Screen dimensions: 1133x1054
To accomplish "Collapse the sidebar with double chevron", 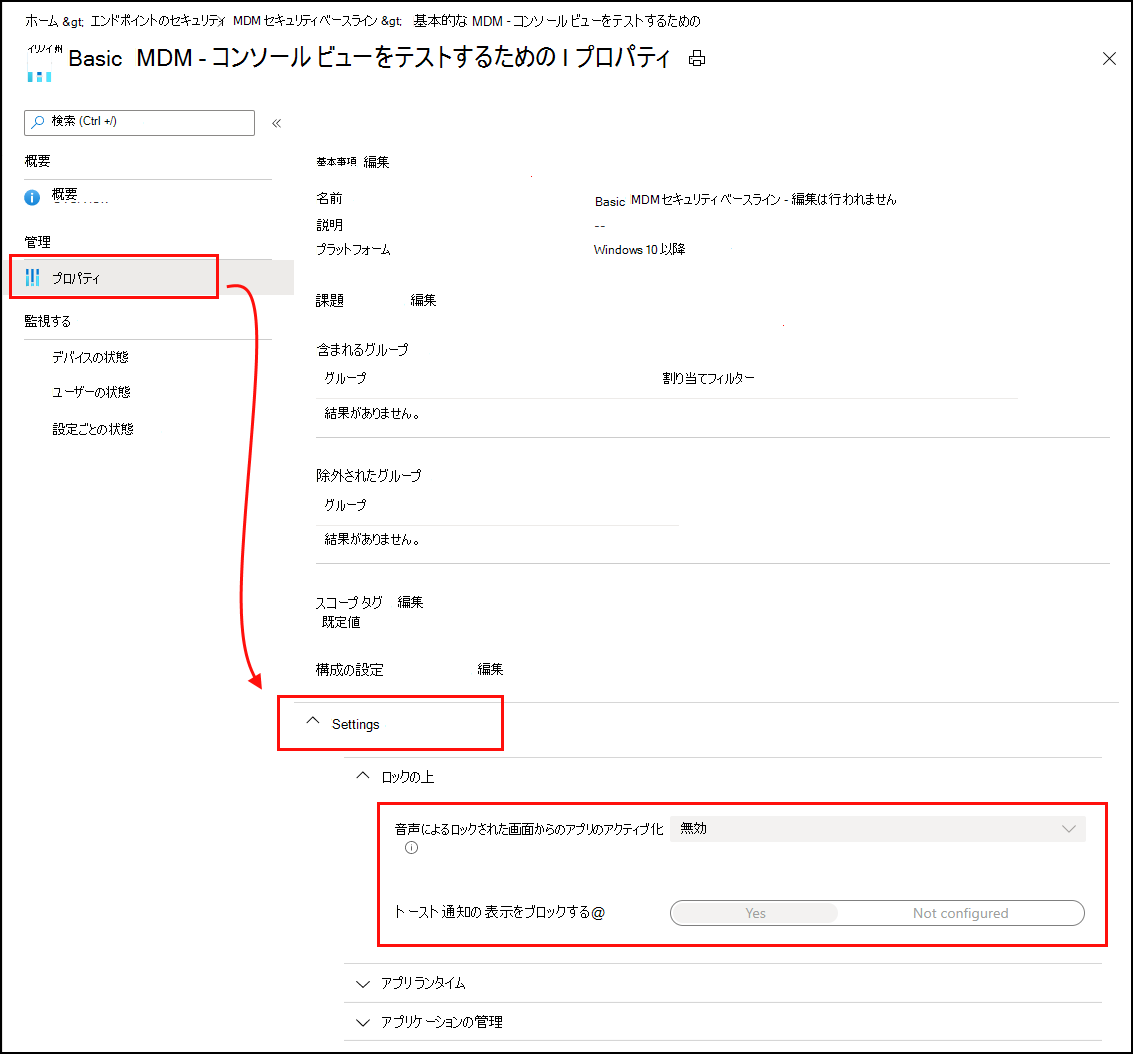I will 276,124.
